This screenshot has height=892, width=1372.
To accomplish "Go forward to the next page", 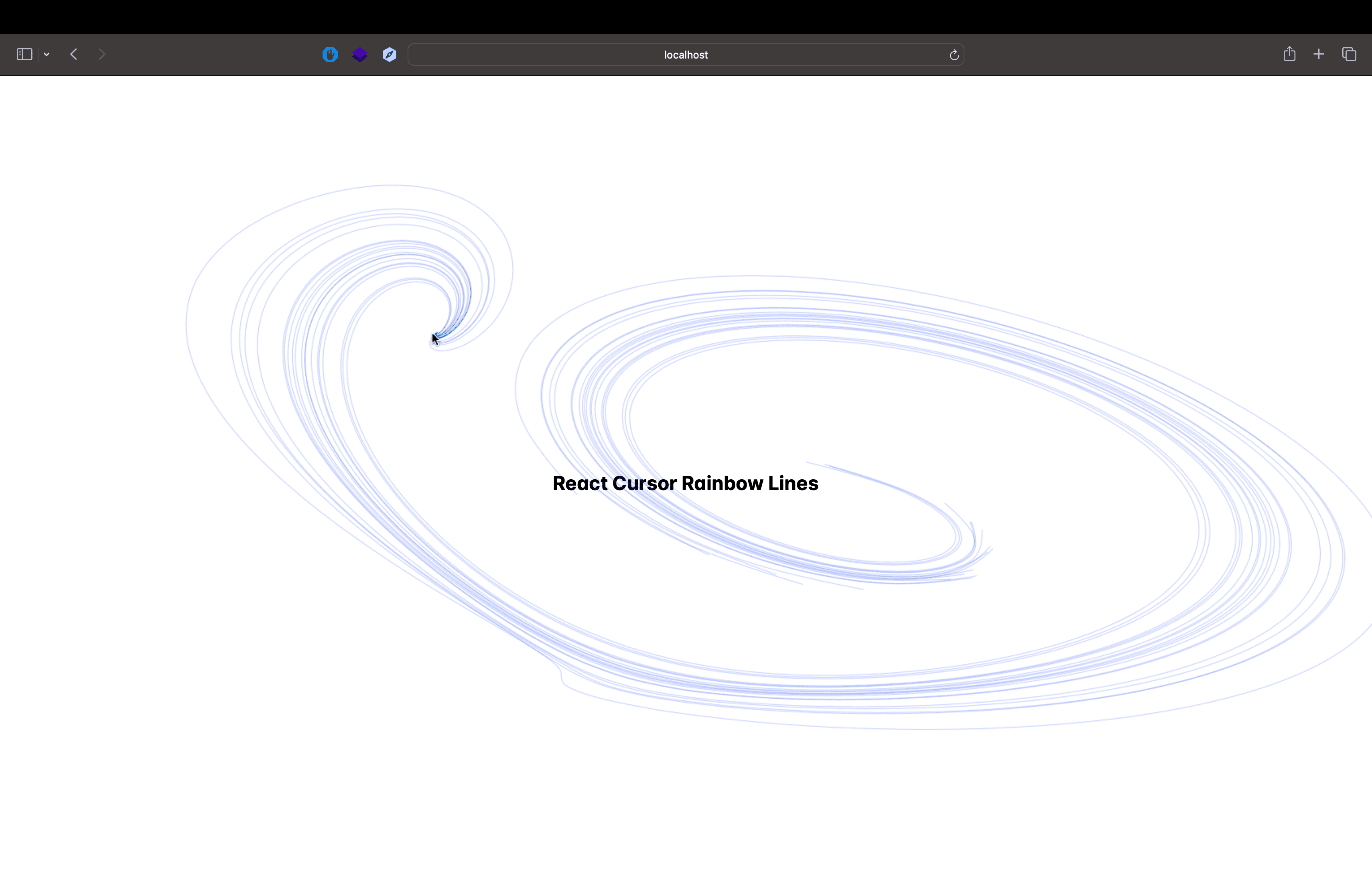I will tap(102, 54).
